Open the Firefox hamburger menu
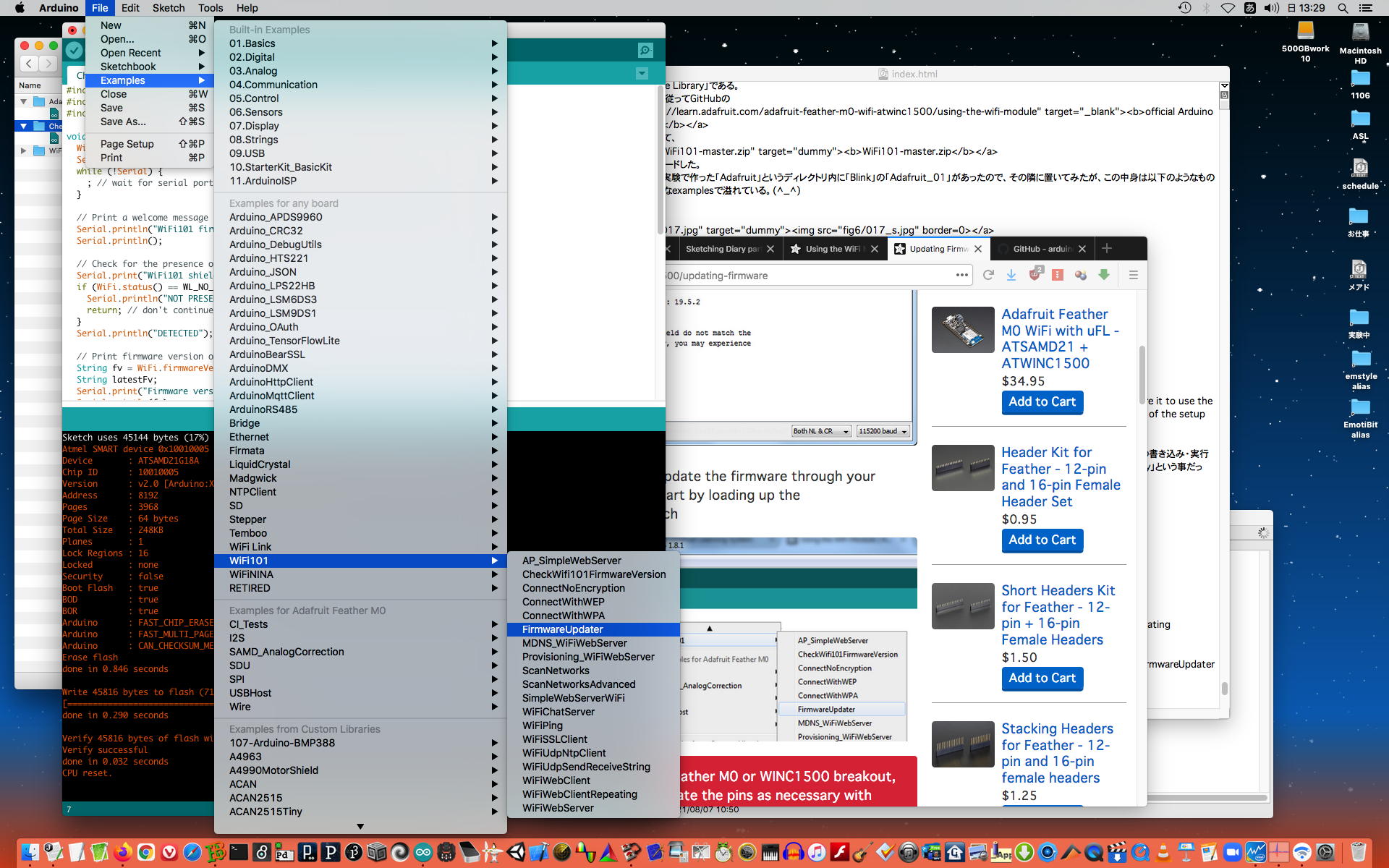 (x=1133, y=275)
